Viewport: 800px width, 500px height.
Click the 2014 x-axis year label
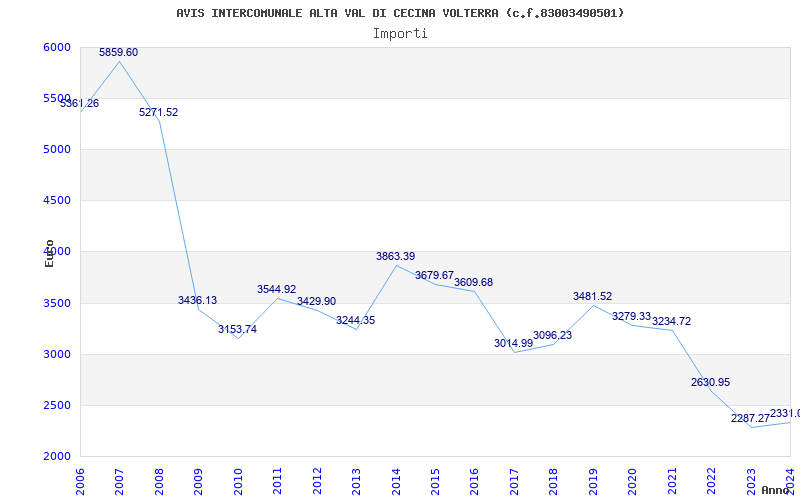396,481
